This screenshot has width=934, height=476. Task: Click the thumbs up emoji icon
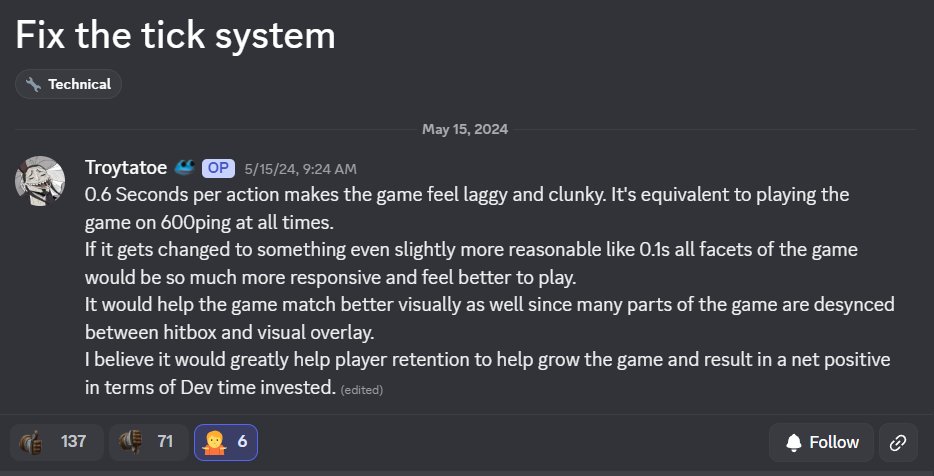[32, 441]
